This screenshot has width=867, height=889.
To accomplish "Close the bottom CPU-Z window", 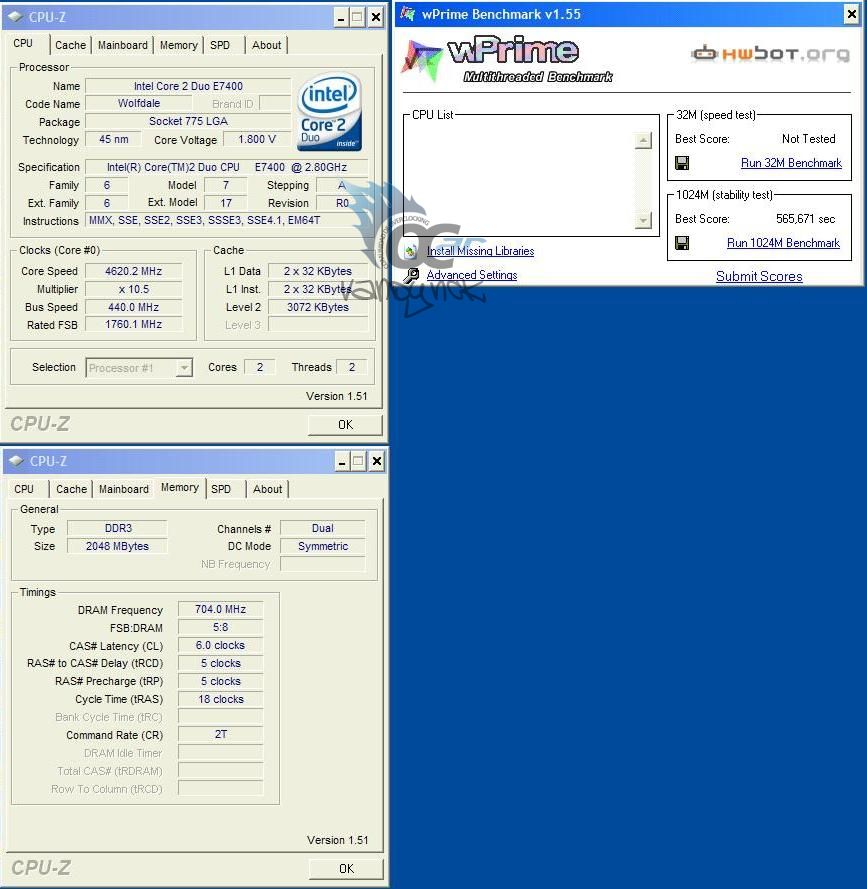I will (377, 462).
